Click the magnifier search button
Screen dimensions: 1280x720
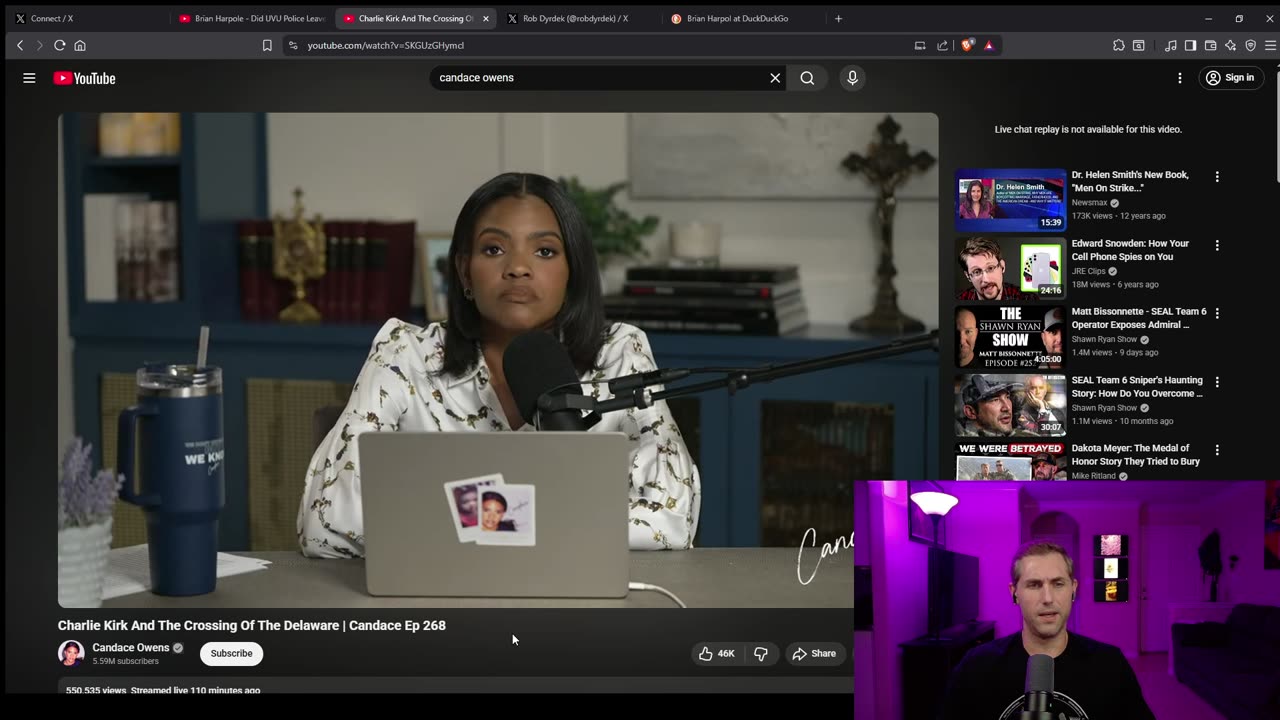click(x=807, y=78)
